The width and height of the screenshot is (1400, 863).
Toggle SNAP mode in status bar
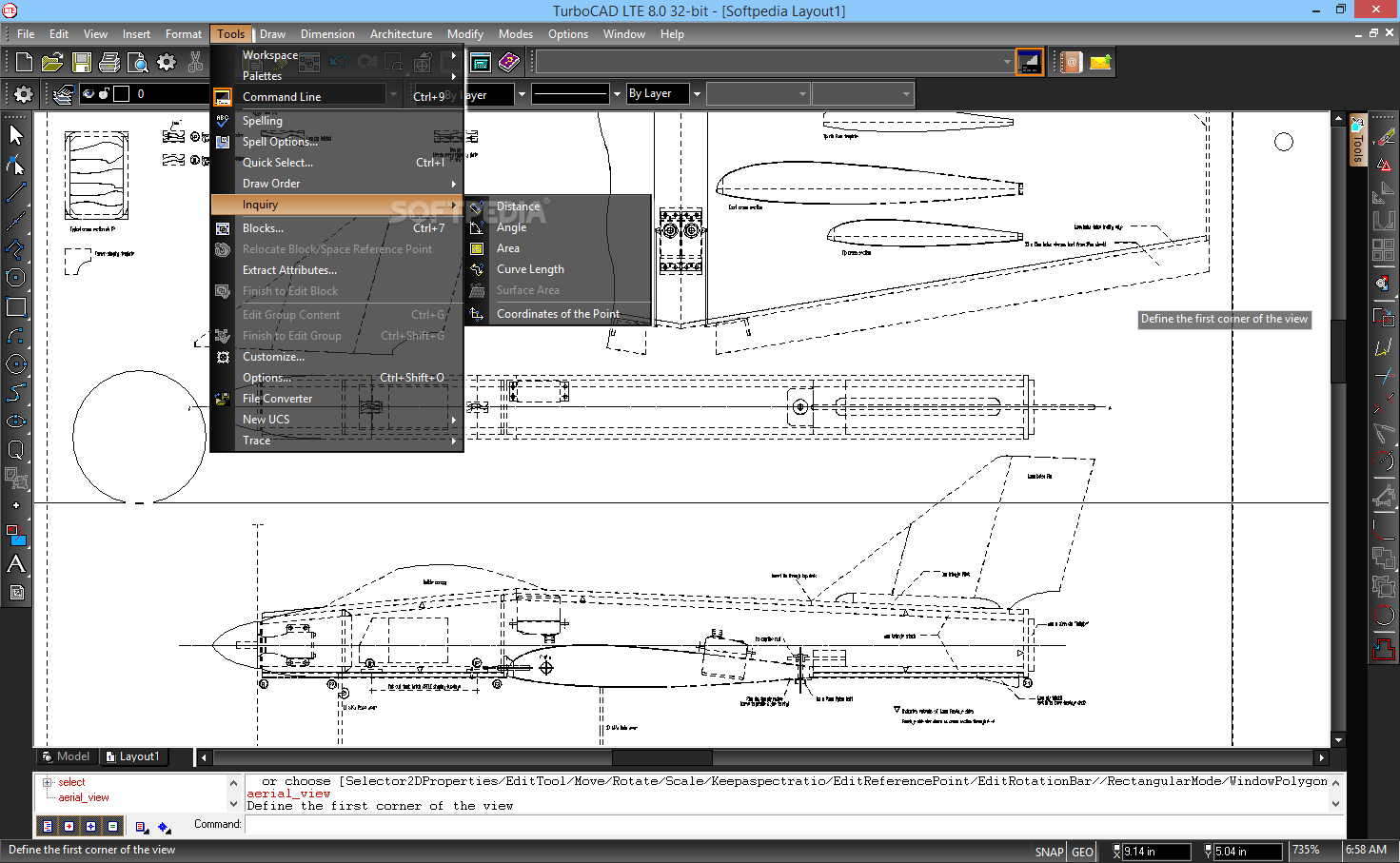(1049, 852)
